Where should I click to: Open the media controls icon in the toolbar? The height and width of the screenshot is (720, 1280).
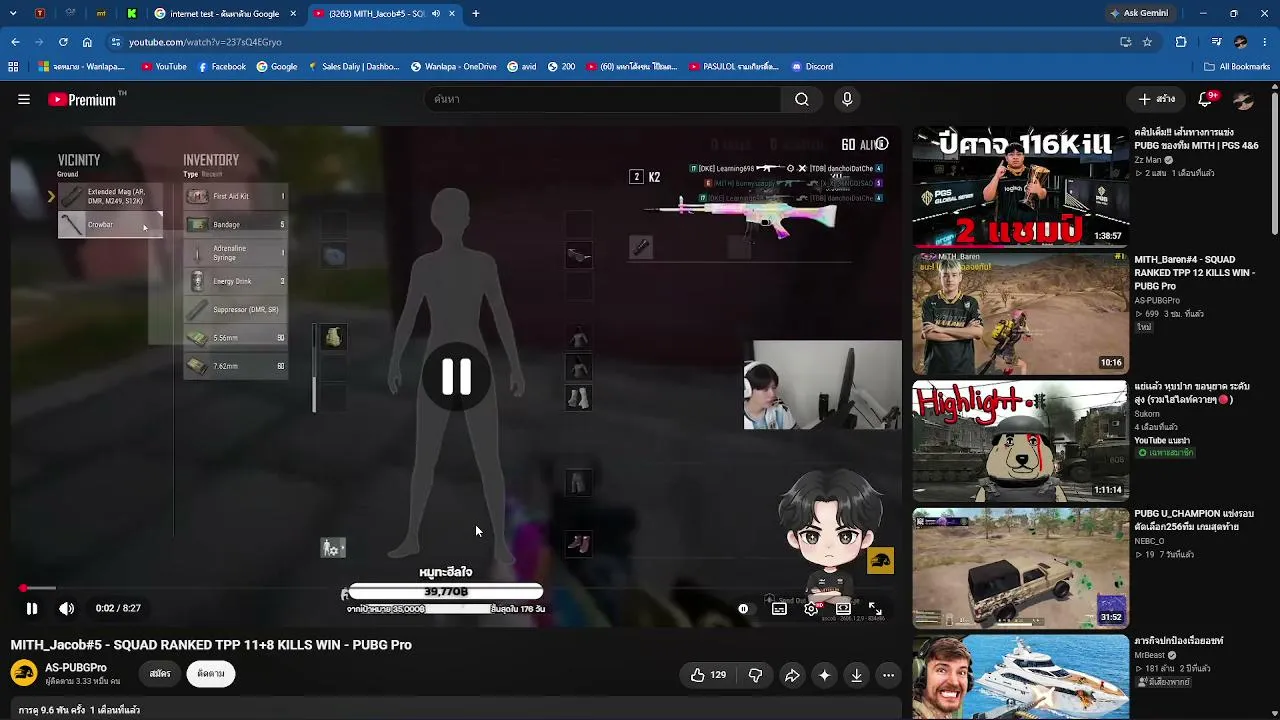click(1216, 42)
